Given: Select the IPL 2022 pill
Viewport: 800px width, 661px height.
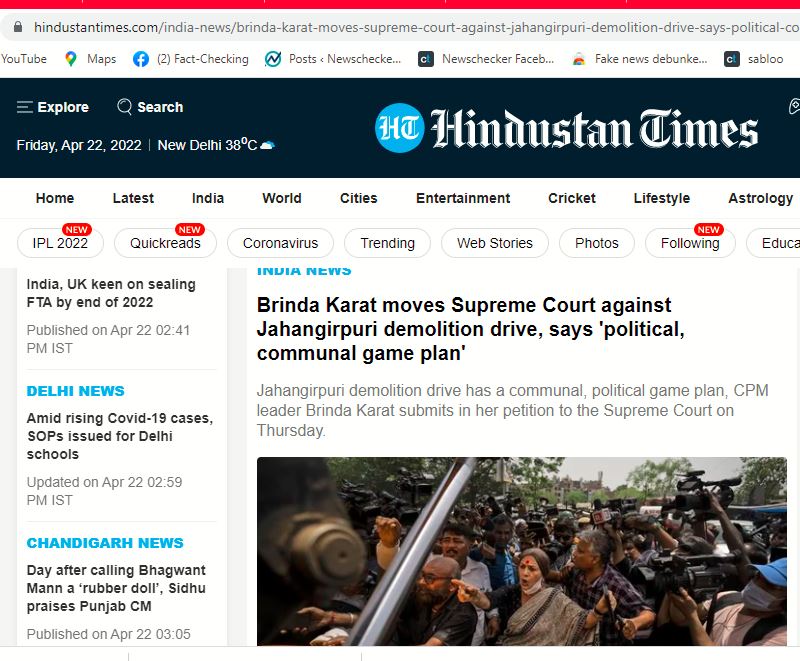Looking at the screenshot, I should coord(60,243).
